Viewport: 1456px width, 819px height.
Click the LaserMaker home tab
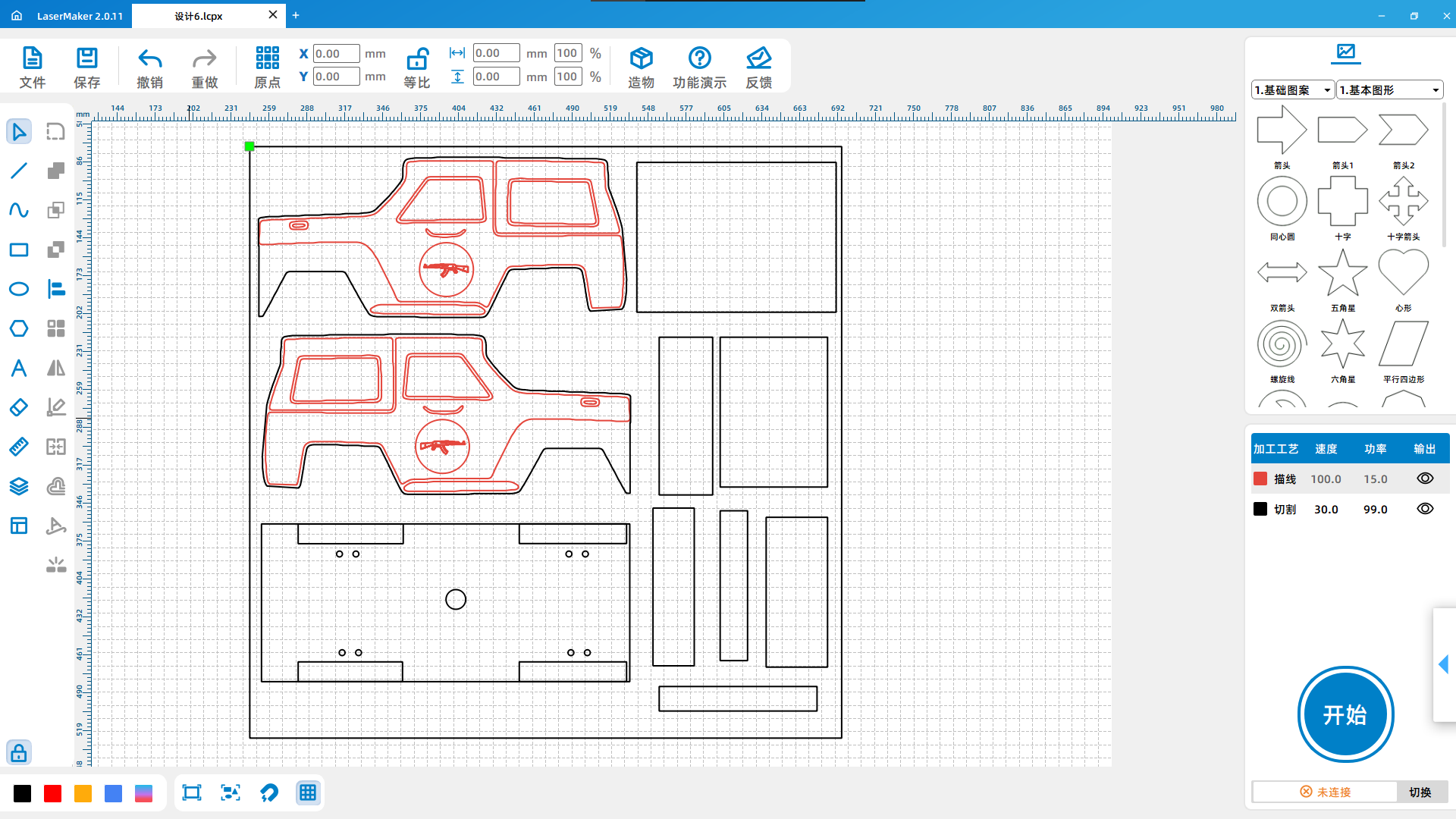click(x=67, y=16)
